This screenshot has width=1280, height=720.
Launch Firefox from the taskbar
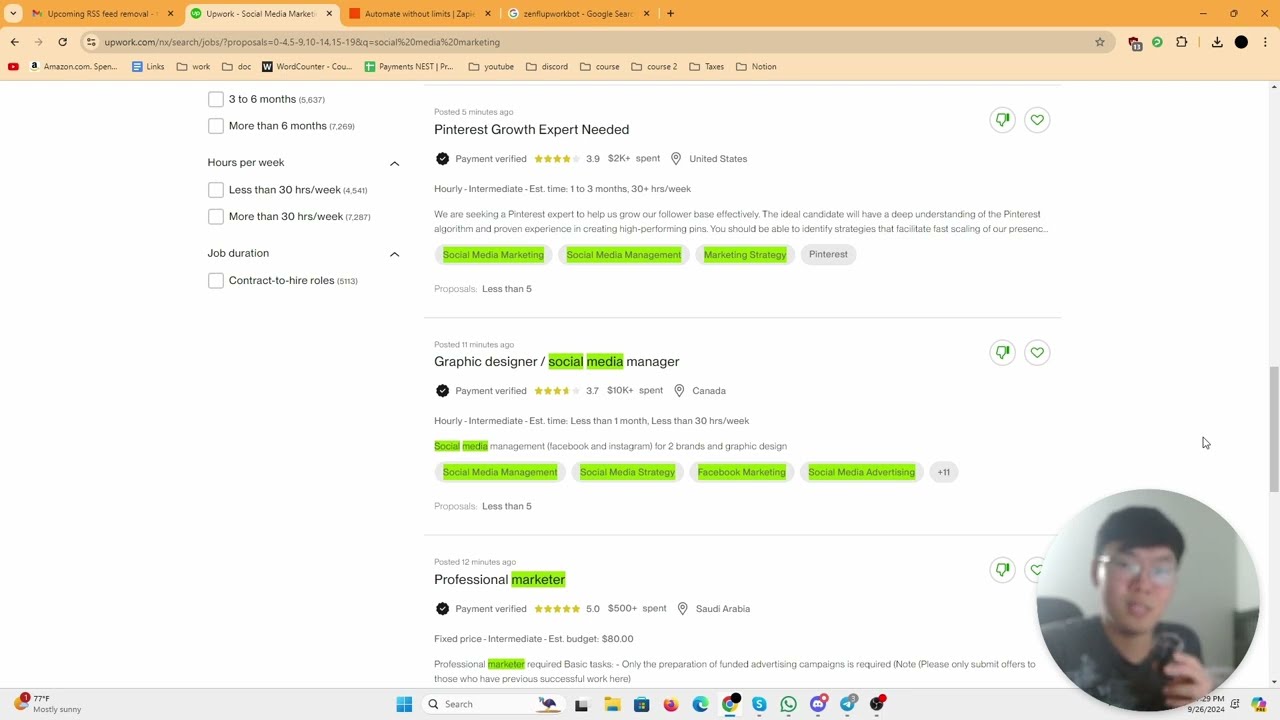point(671,704)
